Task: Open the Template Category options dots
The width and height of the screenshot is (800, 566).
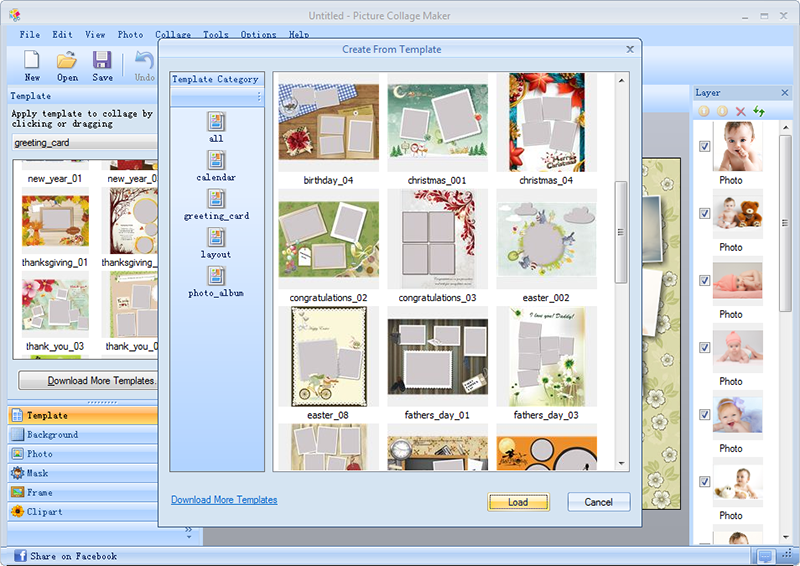Action: point(259,97)
